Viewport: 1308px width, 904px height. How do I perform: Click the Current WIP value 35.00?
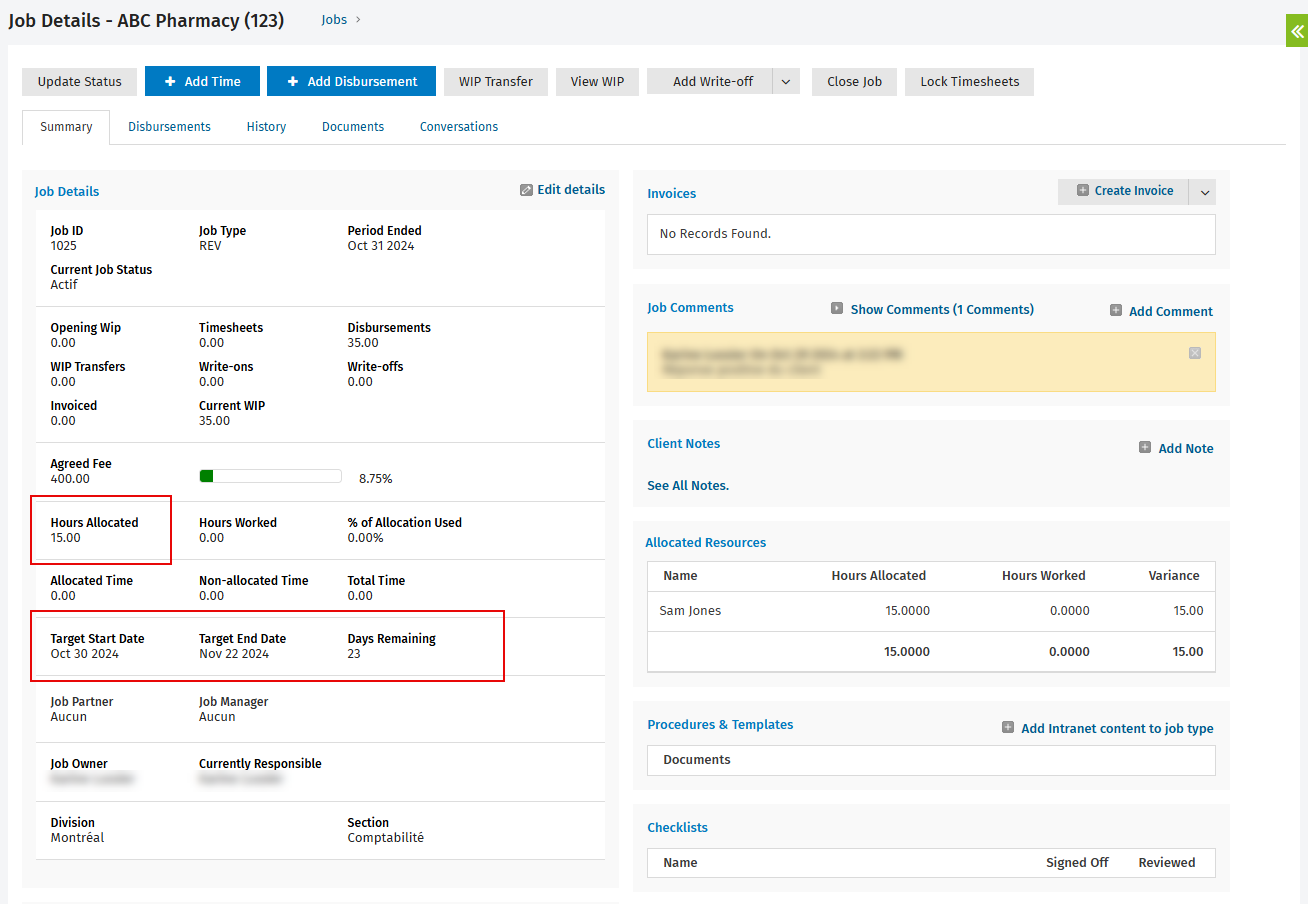pos(214,421)
